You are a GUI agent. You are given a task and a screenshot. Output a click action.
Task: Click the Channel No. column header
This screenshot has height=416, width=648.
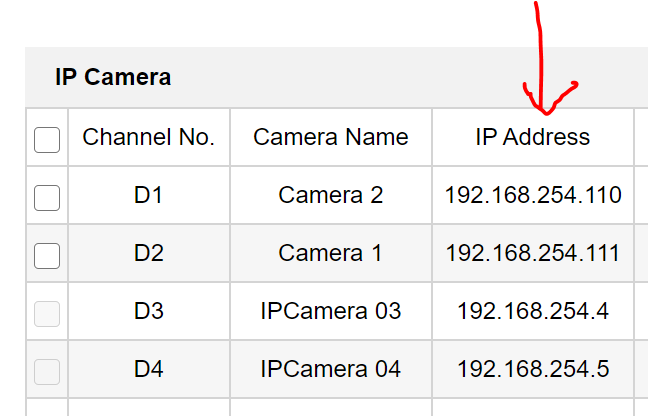149,137
